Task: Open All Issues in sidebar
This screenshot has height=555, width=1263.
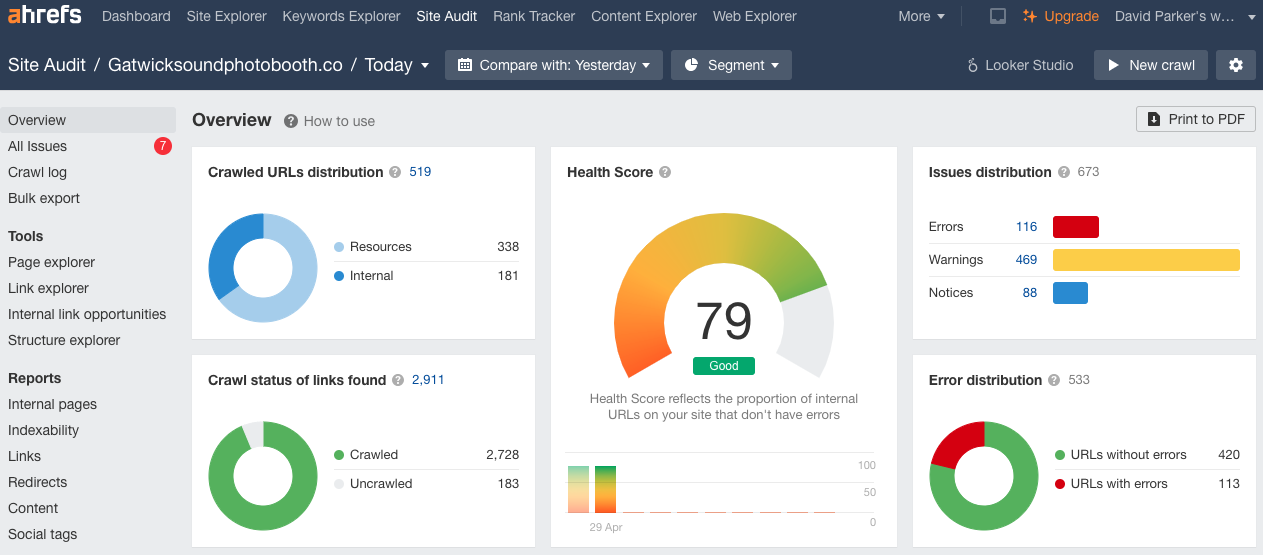Action: pos(37,146)
